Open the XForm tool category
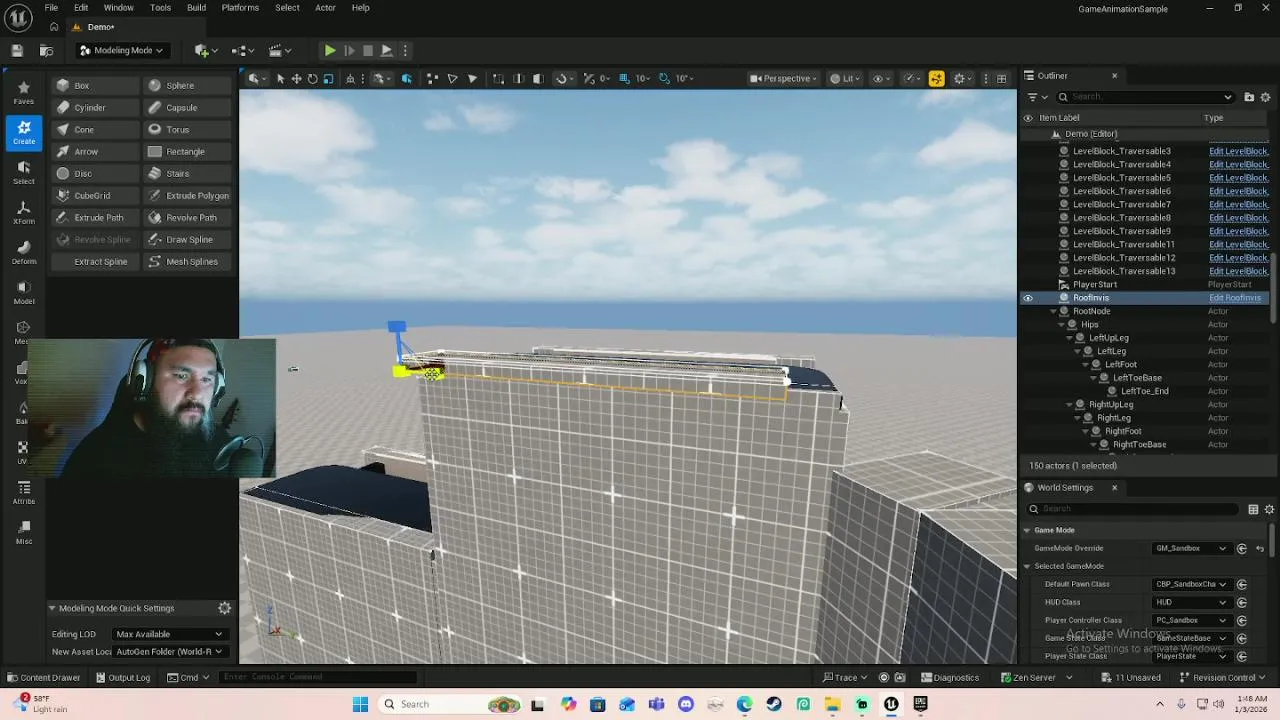Screen dimensions: 1280x720 (24, 213)
